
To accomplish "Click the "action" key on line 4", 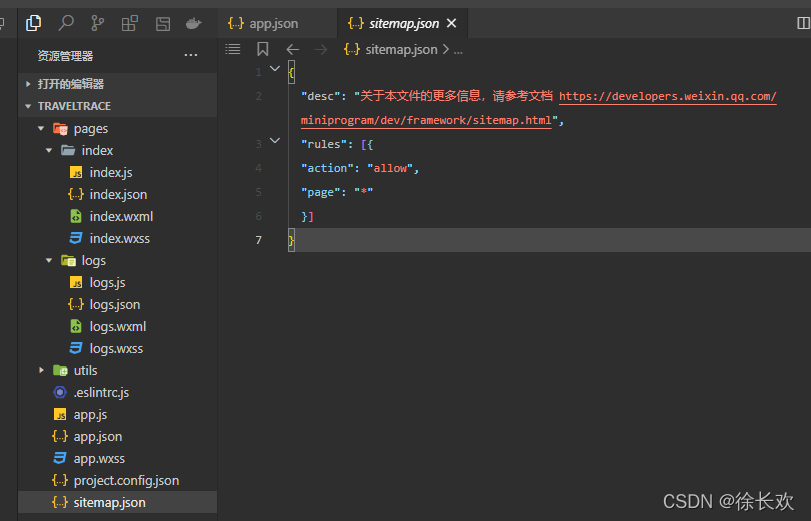I will coord(327,168).
